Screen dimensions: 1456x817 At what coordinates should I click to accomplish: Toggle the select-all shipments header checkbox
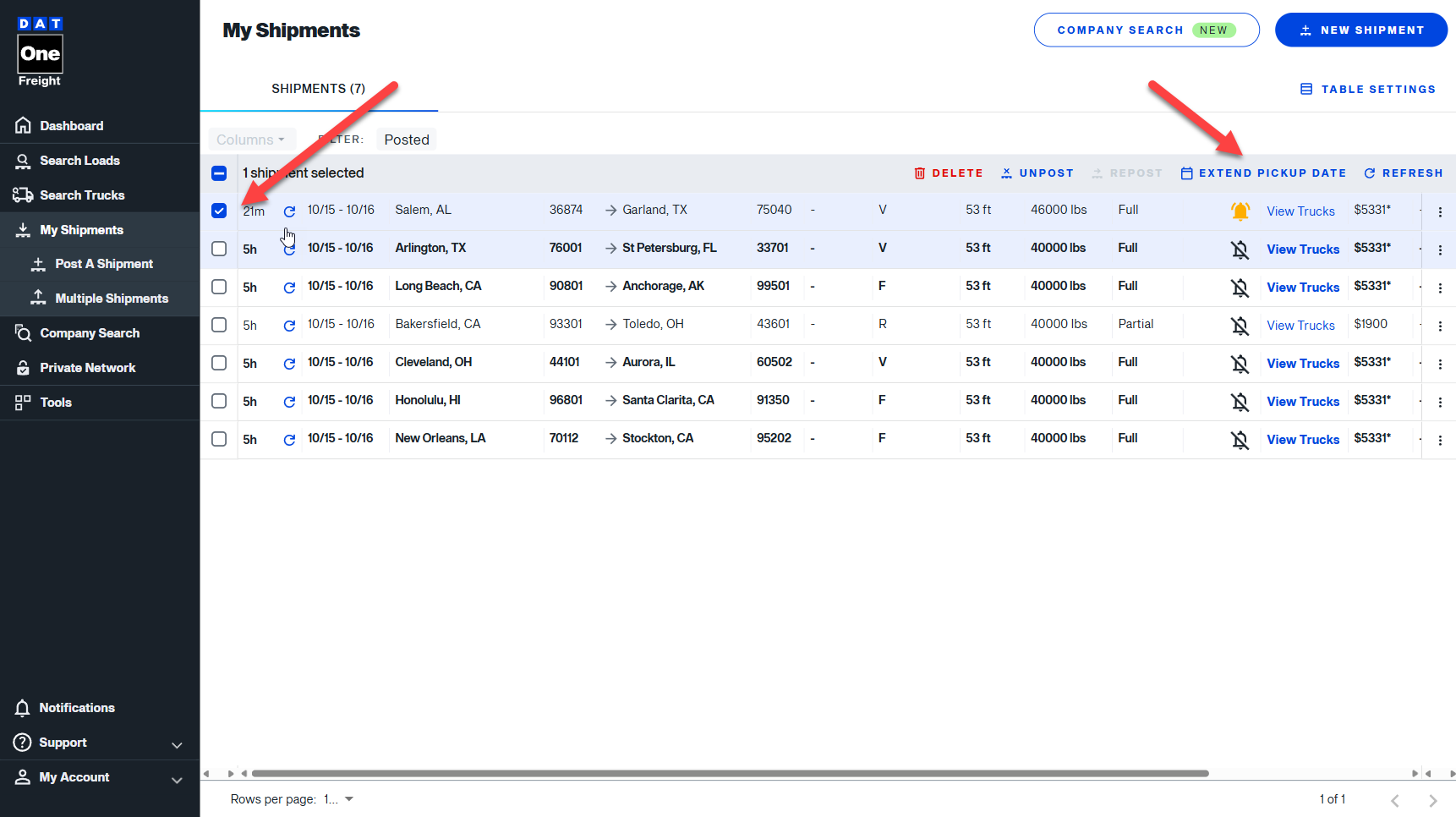[x=219, y=173]
